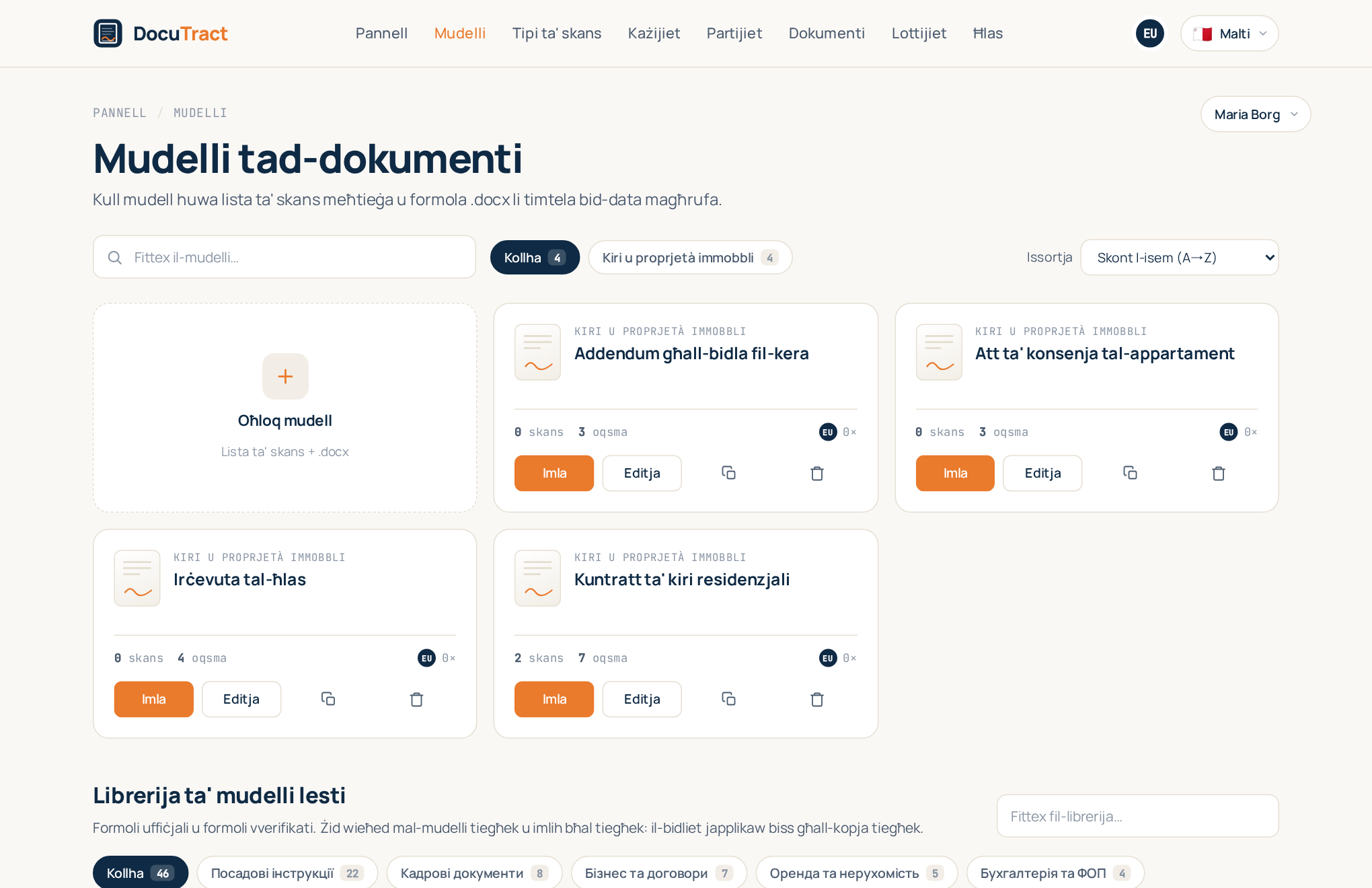1372x888 pixels.
Task: Open the Malti language dropdown
Action: [1229, 33]
